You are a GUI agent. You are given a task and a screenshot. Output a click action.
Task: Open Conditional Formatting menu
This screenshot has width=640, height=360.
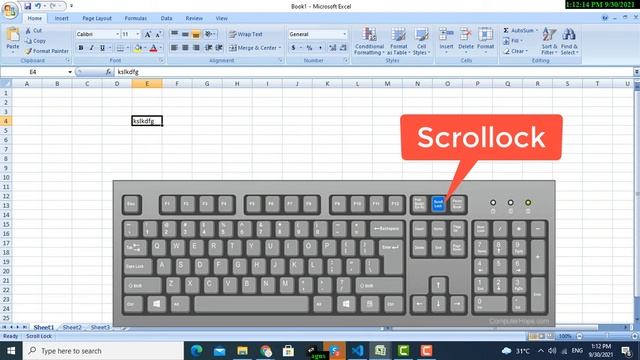[x=369, y=41]
